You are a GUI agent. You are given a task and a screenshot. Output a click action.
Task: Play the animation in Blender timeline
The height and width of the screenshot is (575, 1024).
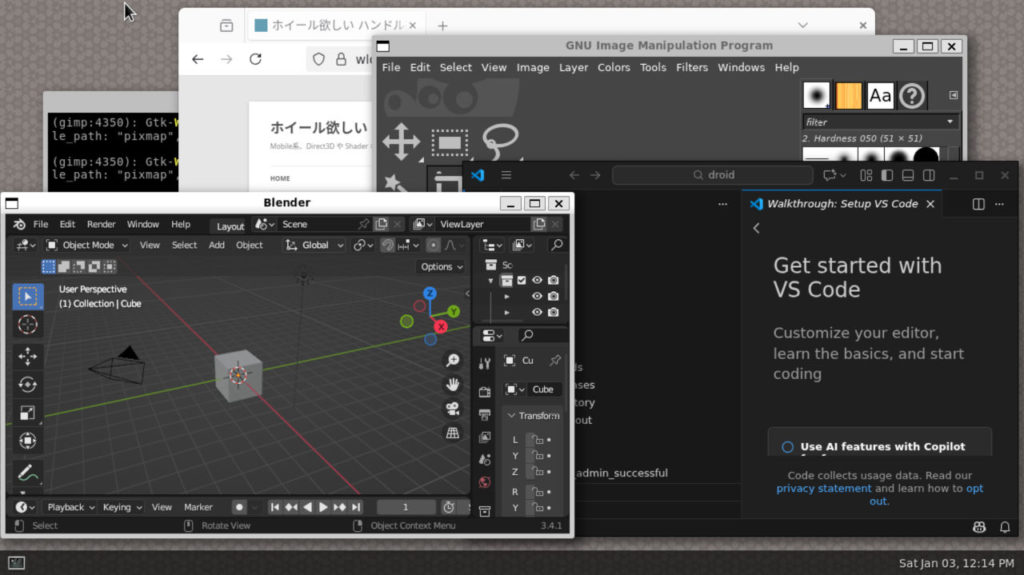(323, 507)
